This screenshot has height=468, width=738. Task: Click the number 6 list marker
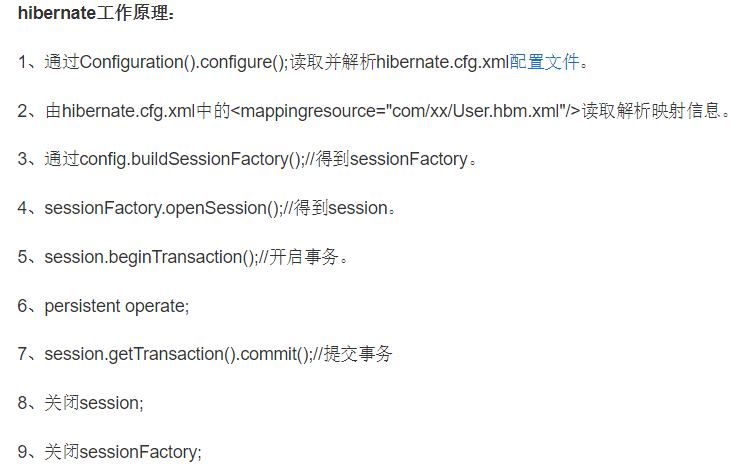coord(23,306)
